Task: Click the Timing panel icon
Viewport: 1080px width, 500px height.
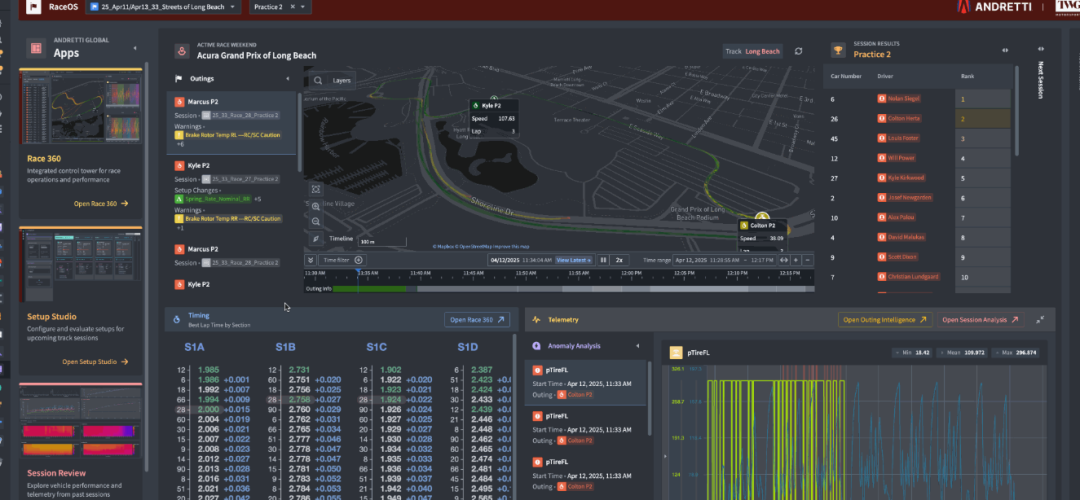Action: coord(176,320)
